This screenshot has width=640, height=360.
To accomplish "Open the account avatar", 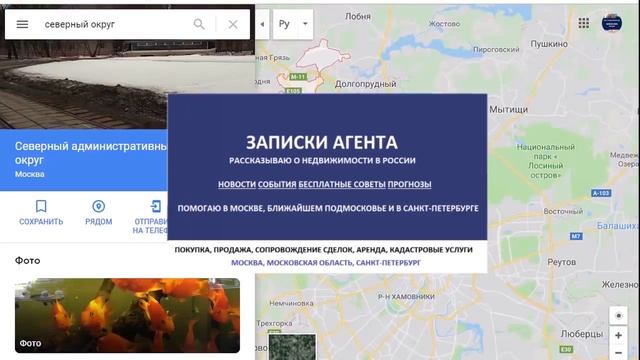I will click(612, 23).
